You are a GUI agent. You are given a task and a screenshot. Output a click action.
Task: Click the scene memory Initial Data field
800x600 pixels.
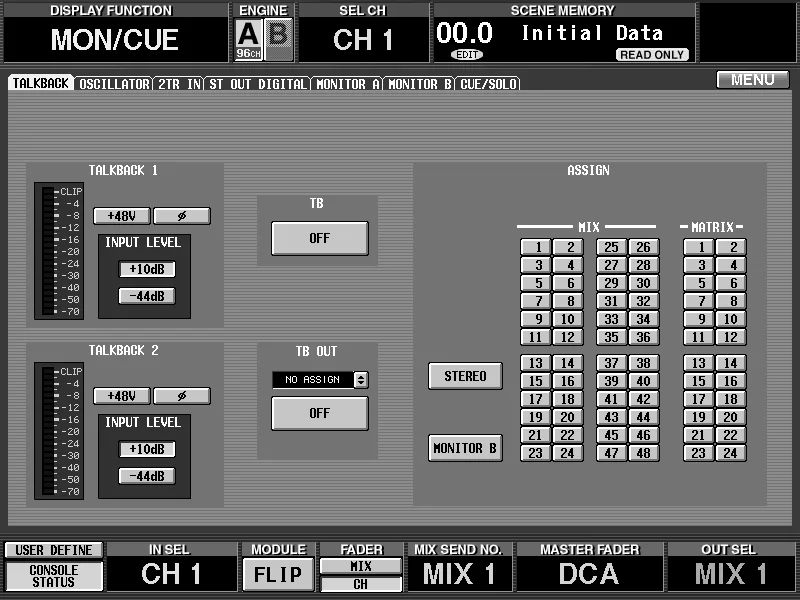click(592, 33)
